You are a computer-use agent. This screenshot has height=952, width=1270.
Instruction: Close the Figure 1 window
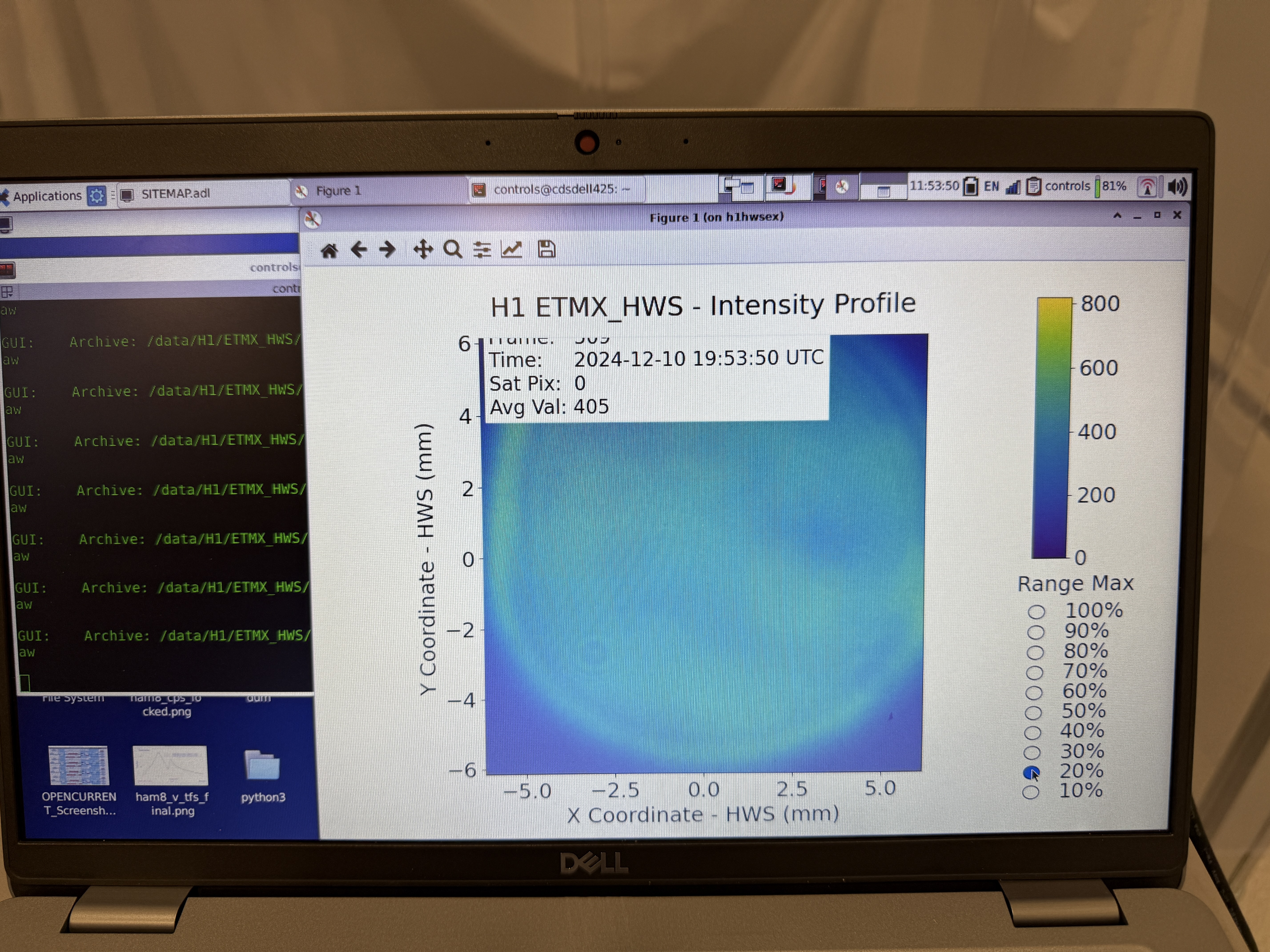1177,215
